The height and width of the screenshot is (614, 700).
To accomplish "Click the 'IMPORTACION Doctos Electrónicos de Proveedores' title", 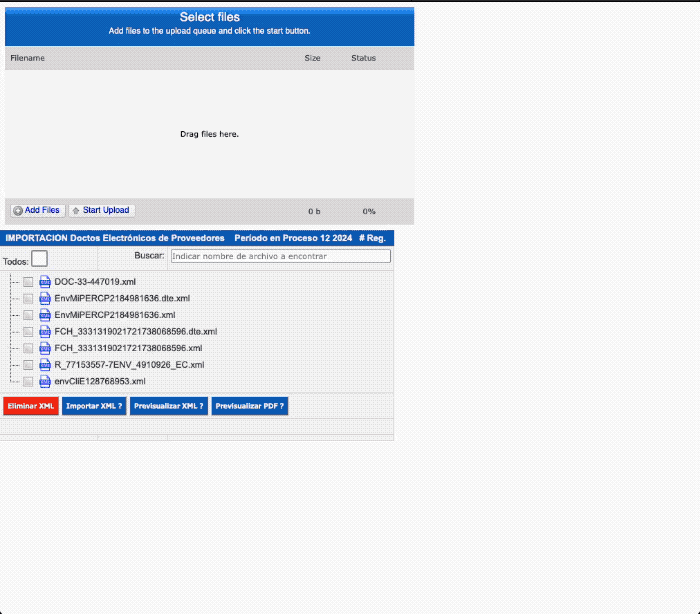I will pyautogui.click(x=115, y=238).
